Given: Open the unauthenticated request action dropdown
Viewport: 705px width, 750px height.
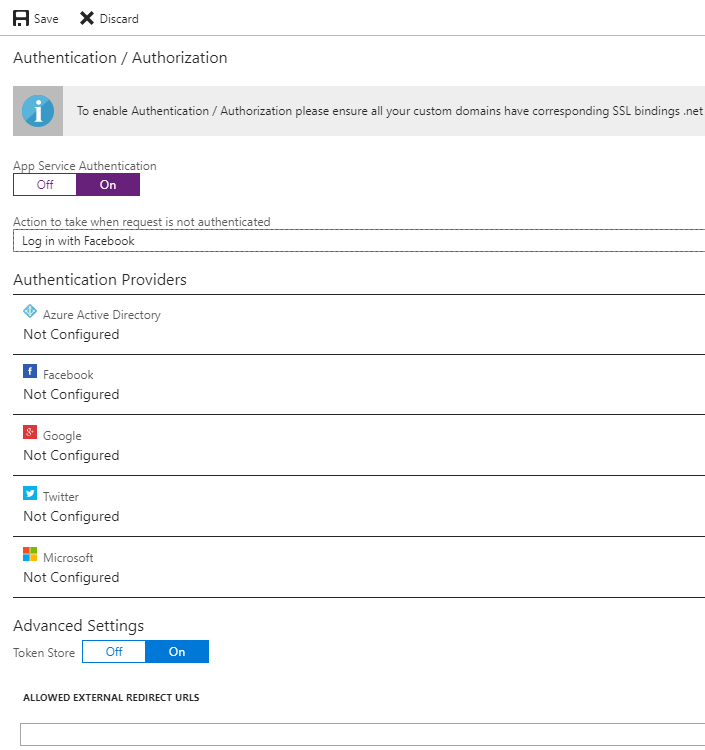Looking at the screenshot, I should click(x=359, y=241).
